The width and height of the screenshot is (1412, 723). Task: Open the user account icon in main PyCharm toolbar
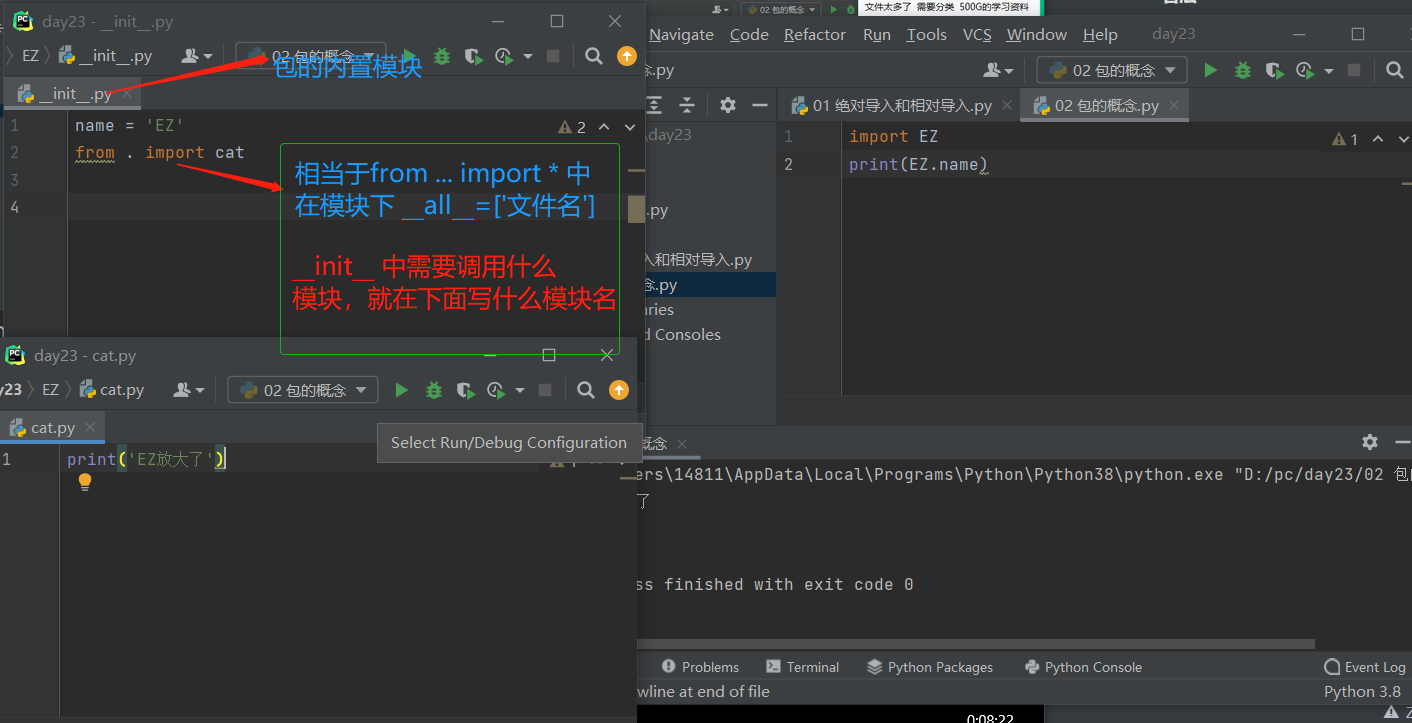click(996, 70)
